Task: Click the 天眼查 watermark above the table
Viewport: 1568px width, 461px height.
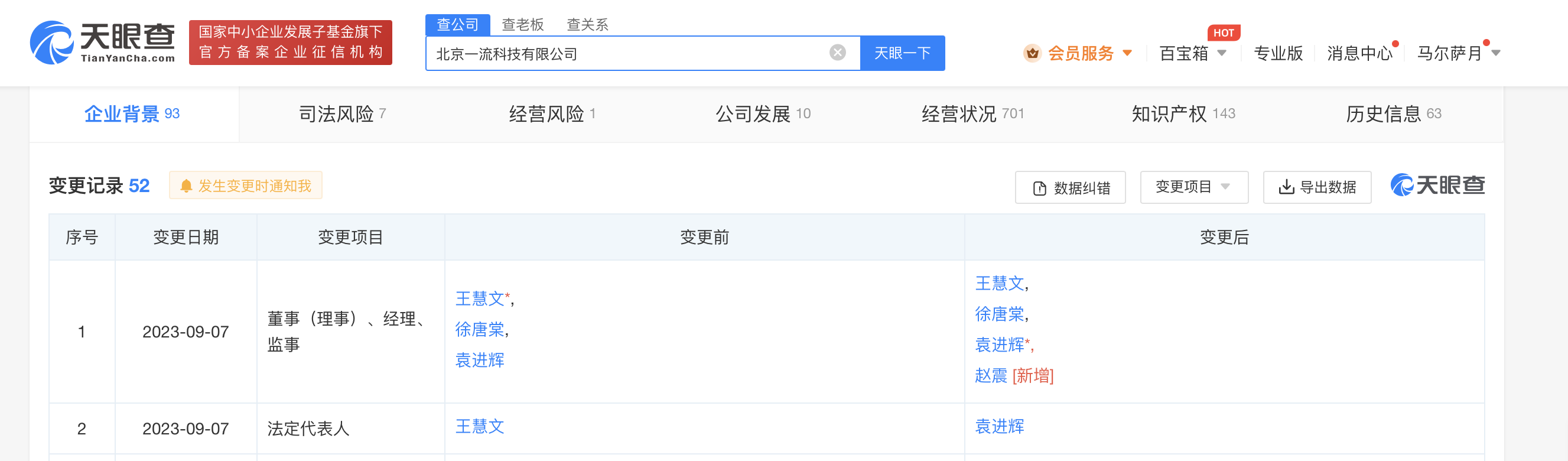Action: tap(1437, 184)
